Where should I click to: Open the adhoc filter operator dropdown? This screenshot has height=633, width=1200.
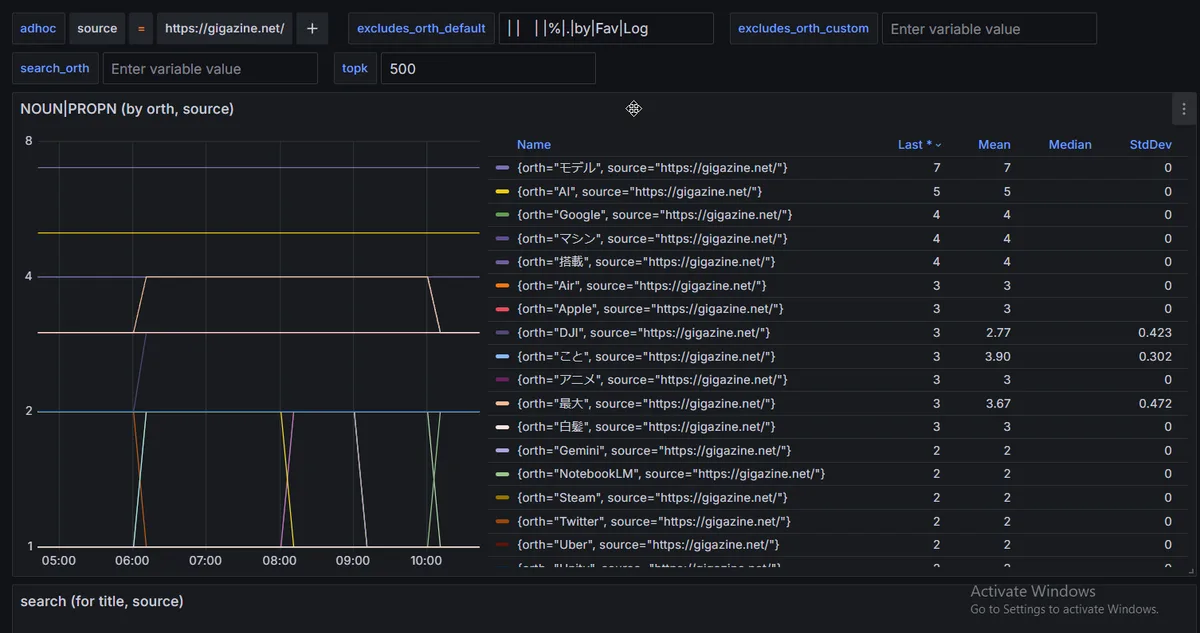pos(141,29)
